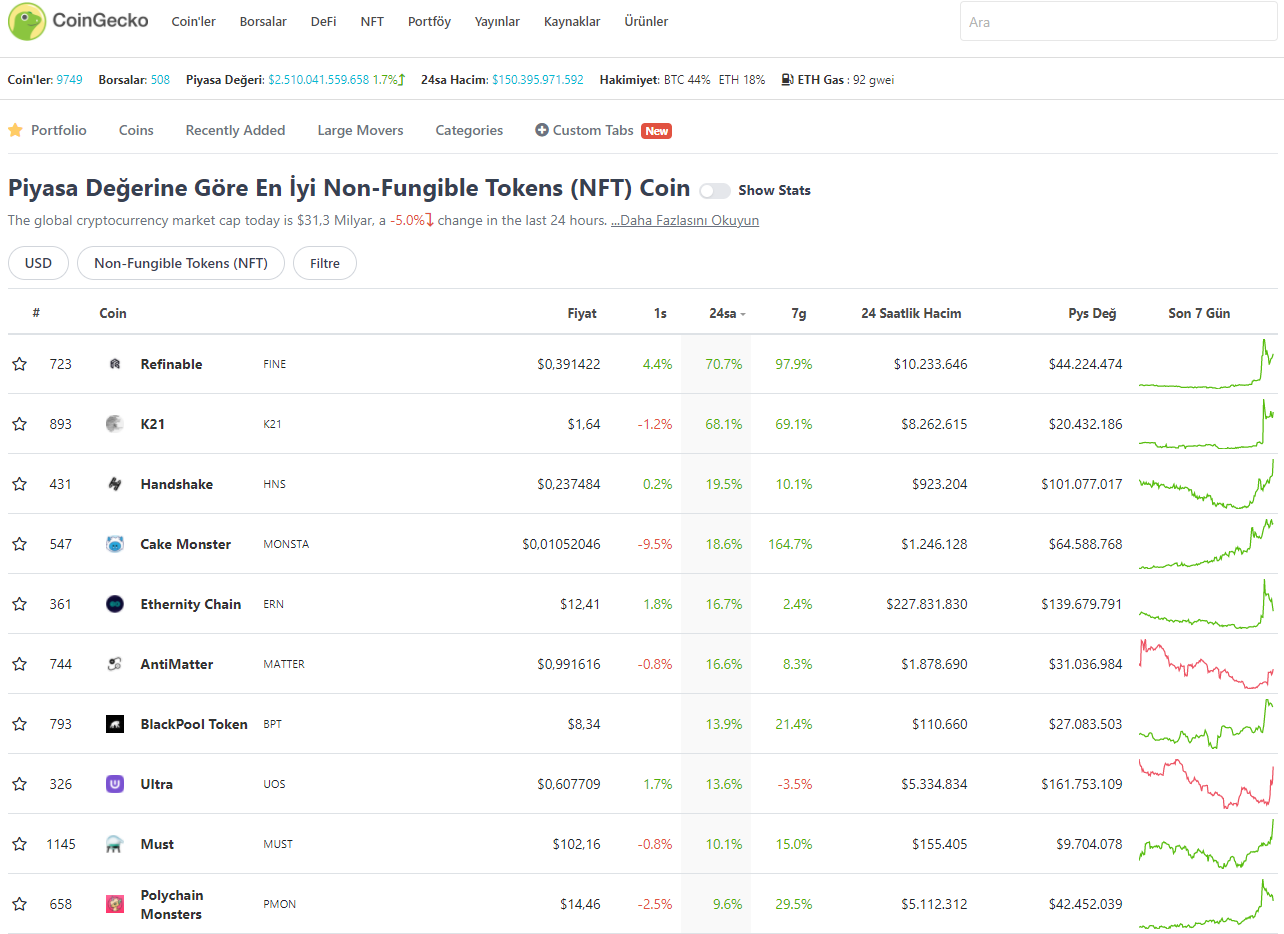Click the Cake Monster coin logo icon
Screen dimensions: 1284x934
pos(115,544)
